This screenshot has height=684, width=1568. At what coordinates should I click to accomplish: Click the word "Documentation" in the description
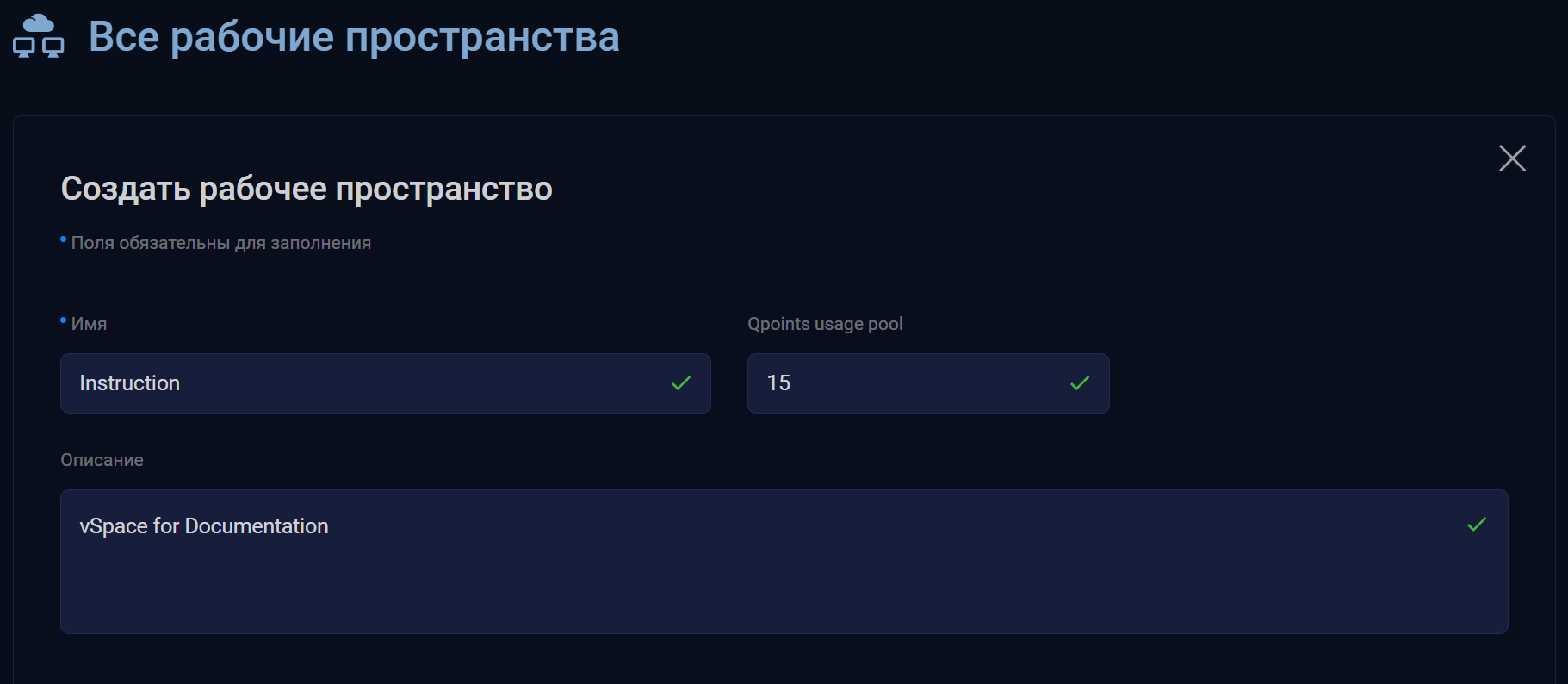pyautogui.click(x=257, y=526)
